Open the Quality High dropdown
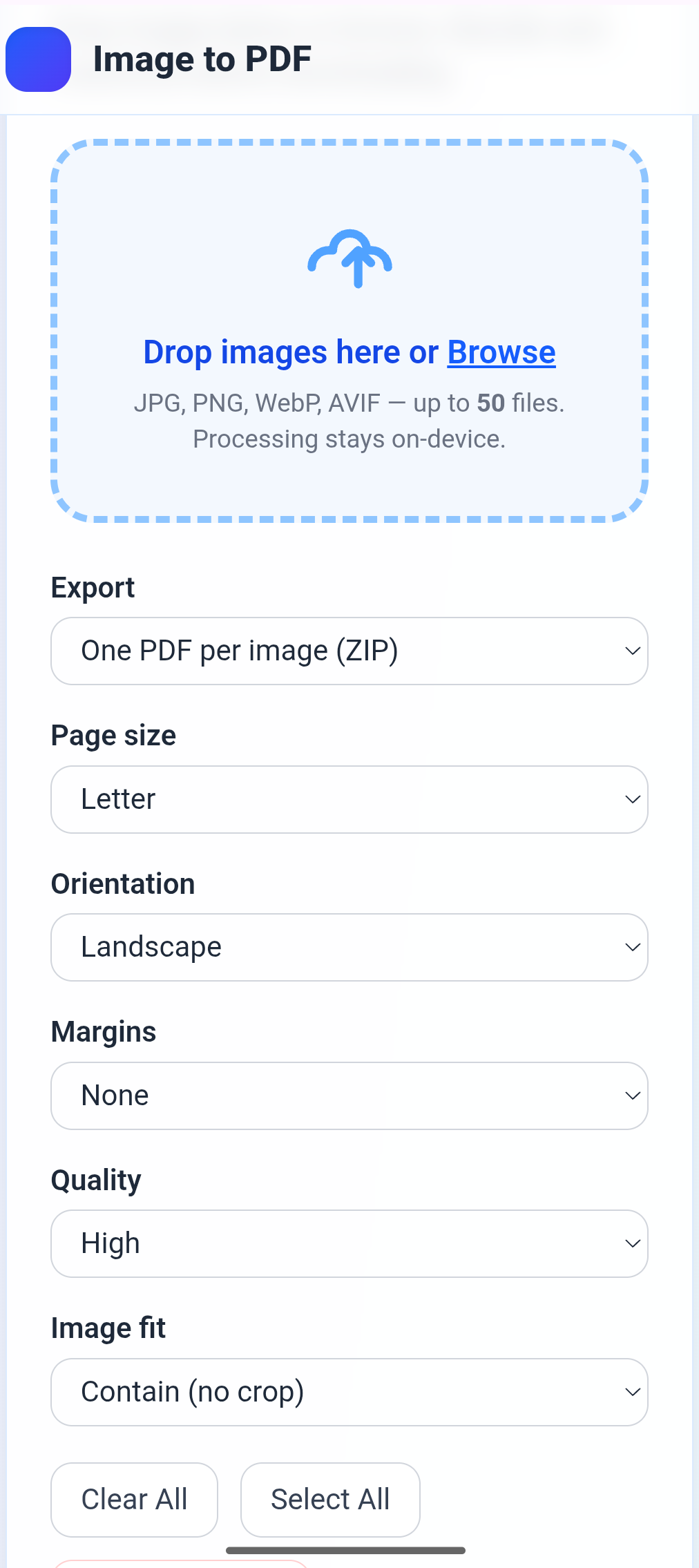 pos(349,1243)
